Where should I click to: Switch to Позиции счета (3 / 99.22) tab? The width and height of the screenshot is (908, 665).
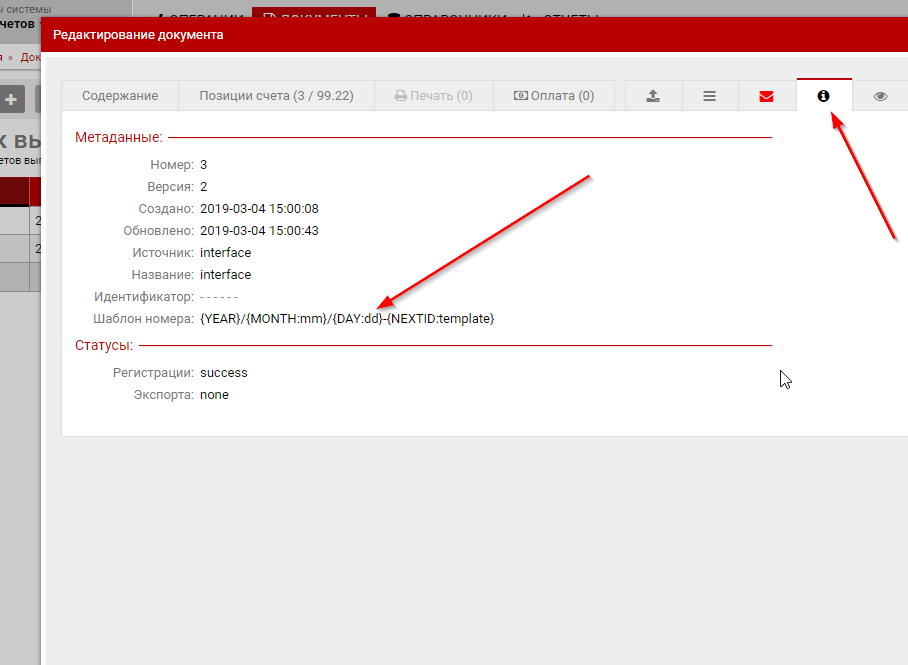click(276, 96)
